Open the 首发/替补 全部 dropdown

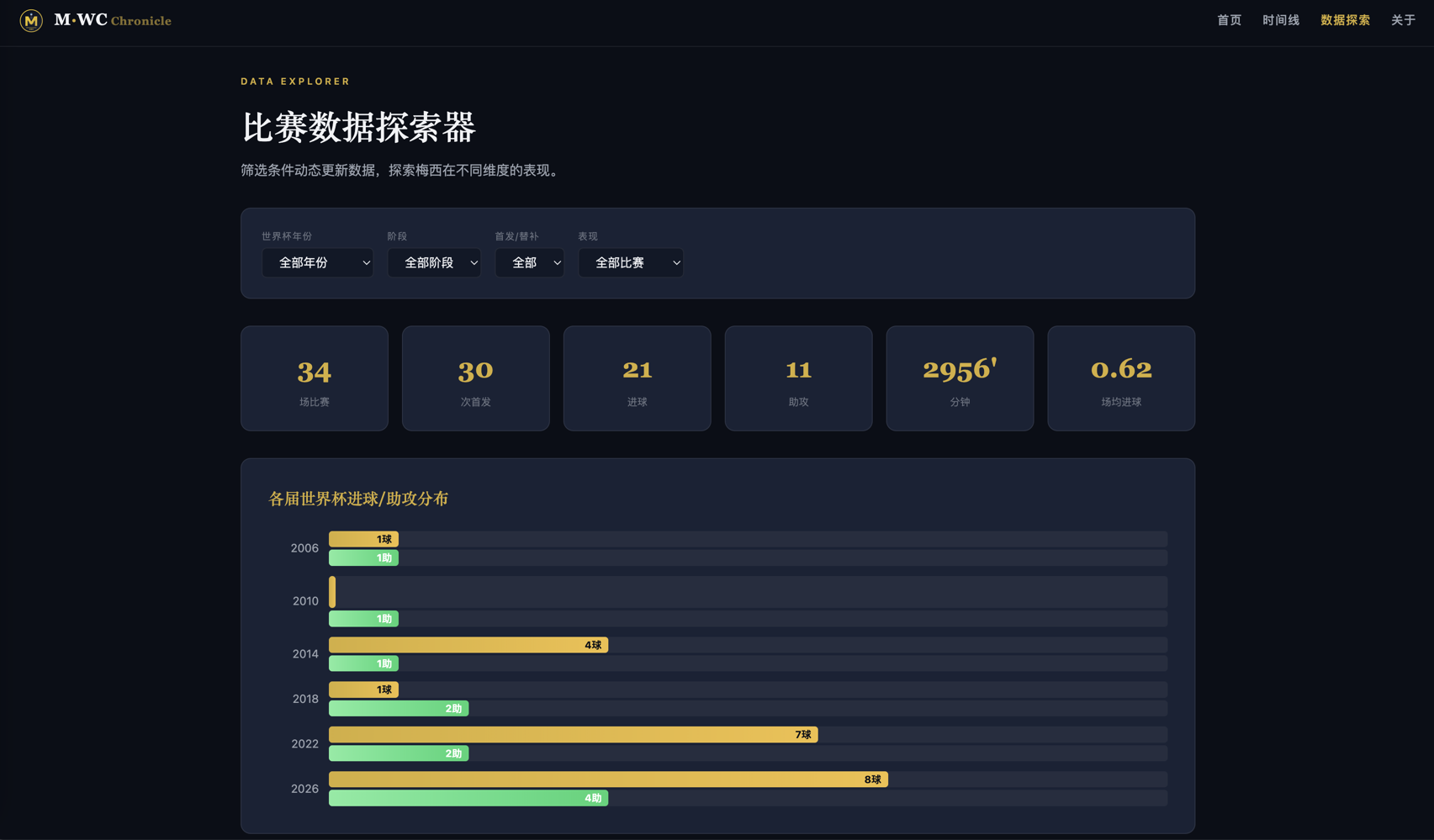point(529,262)
